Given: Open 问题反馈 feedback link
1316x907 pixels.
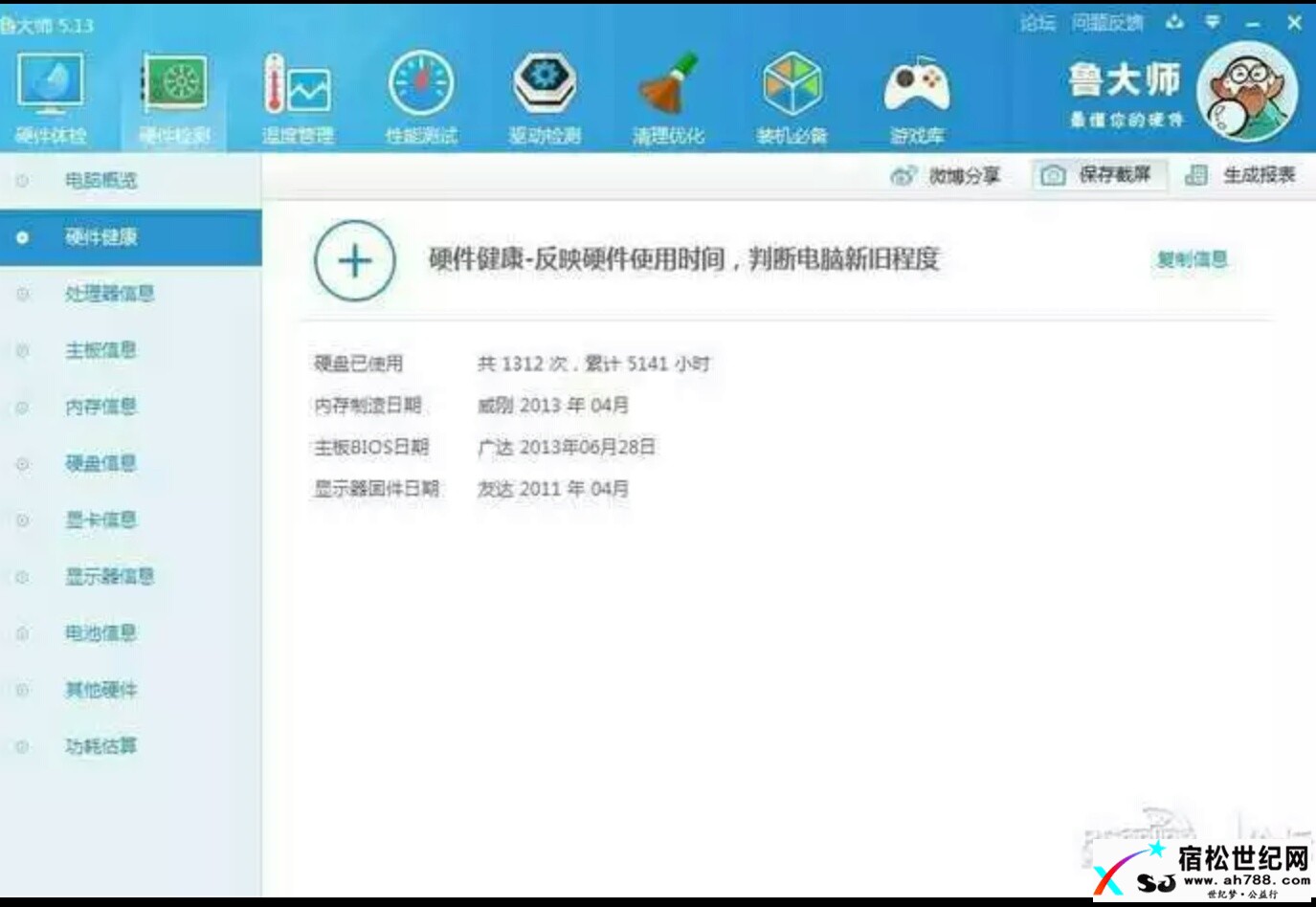Looking at the screenshot, I should [x=1107, y=22].
